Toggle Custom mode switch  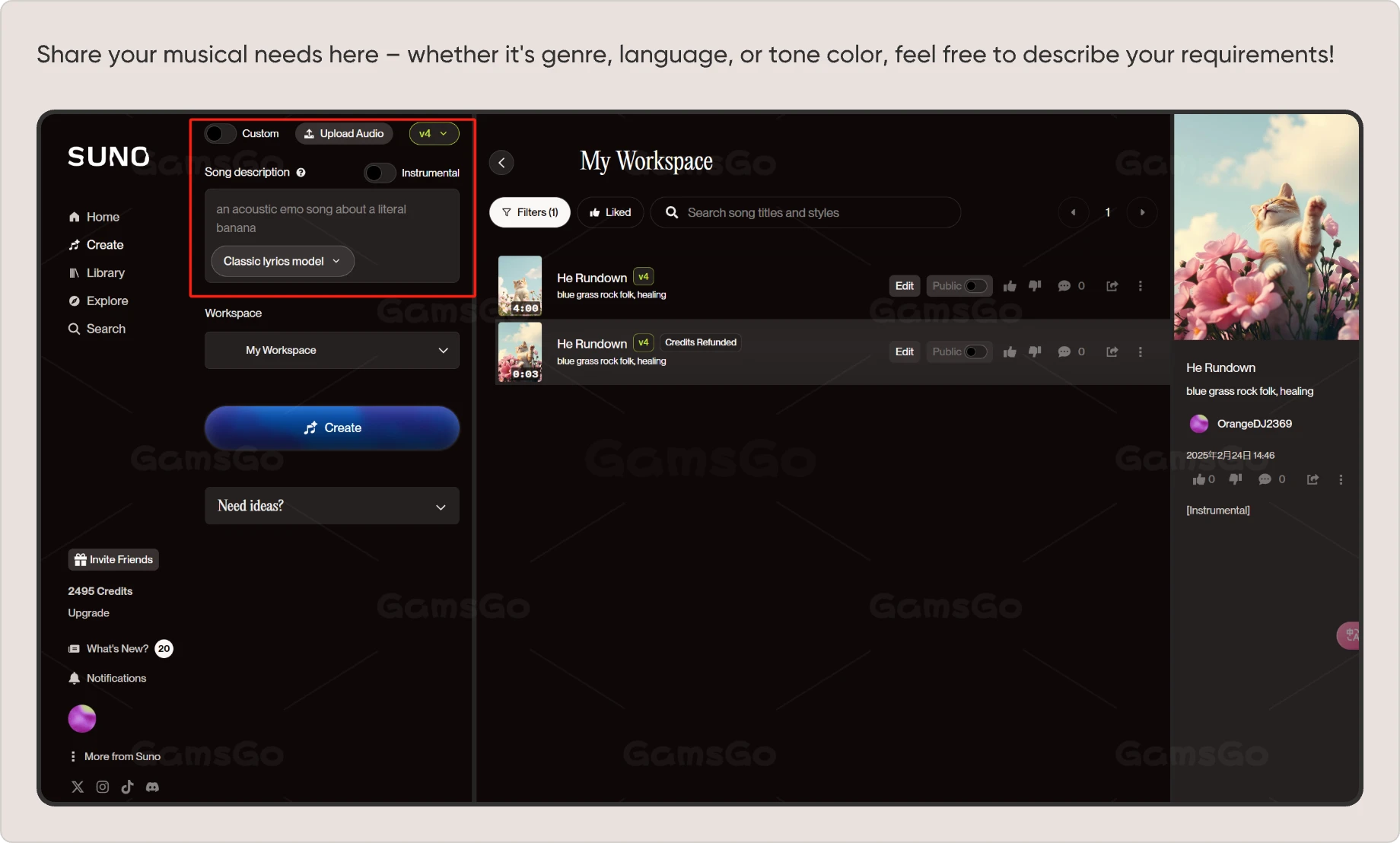[220, 134]
